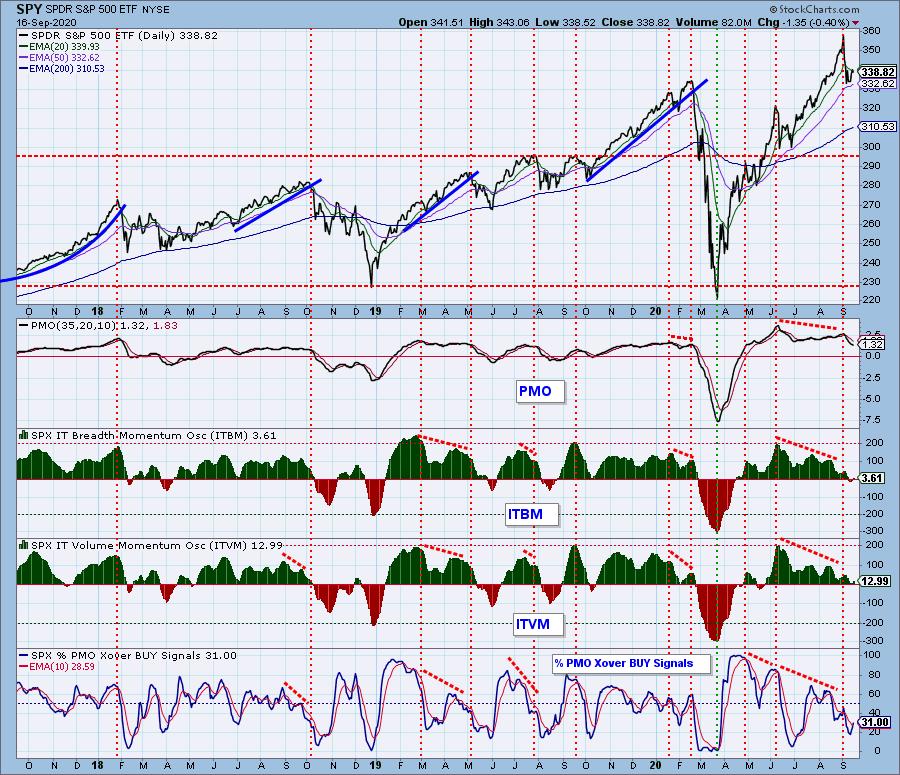Click the Chg -1.35 (-0.40%) value
Image resolution: width=900 pixels, height=775 pixels.
(x=804, y=22)
